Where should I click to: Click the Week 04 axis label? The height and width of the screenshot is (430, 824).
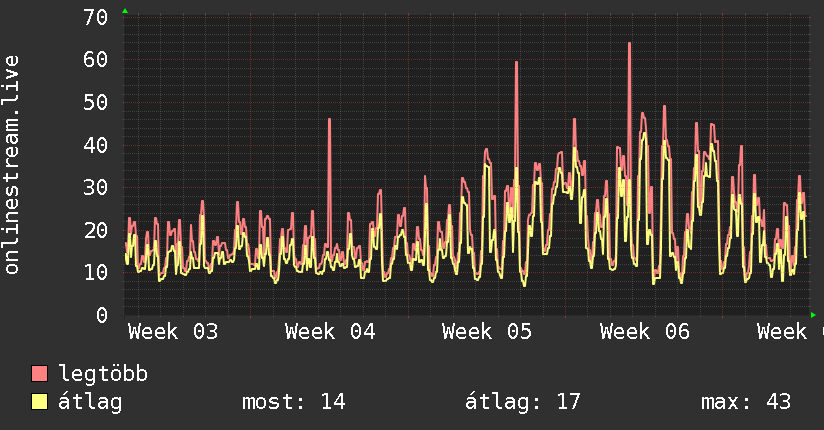(x=330, y=332)
